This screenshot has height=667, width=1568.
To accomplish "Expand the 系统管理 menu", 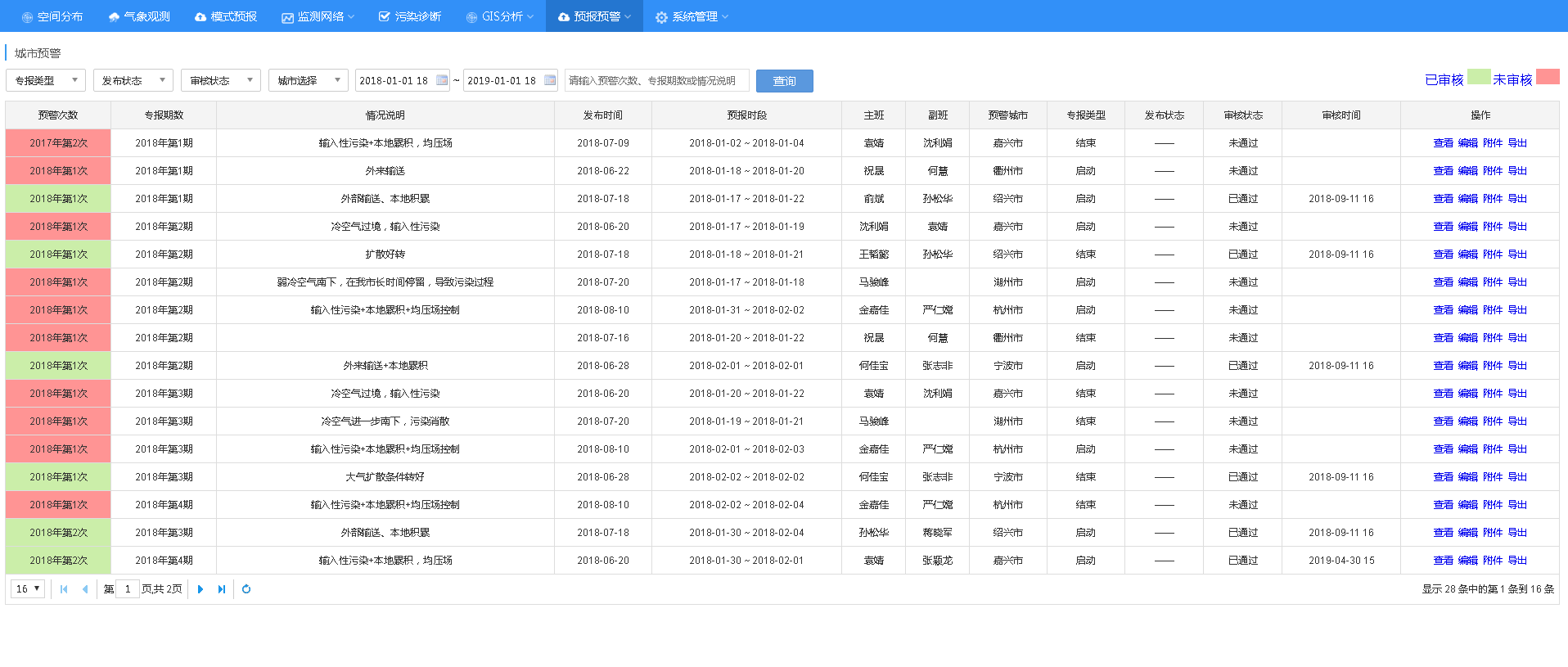I will pos(692,16).
